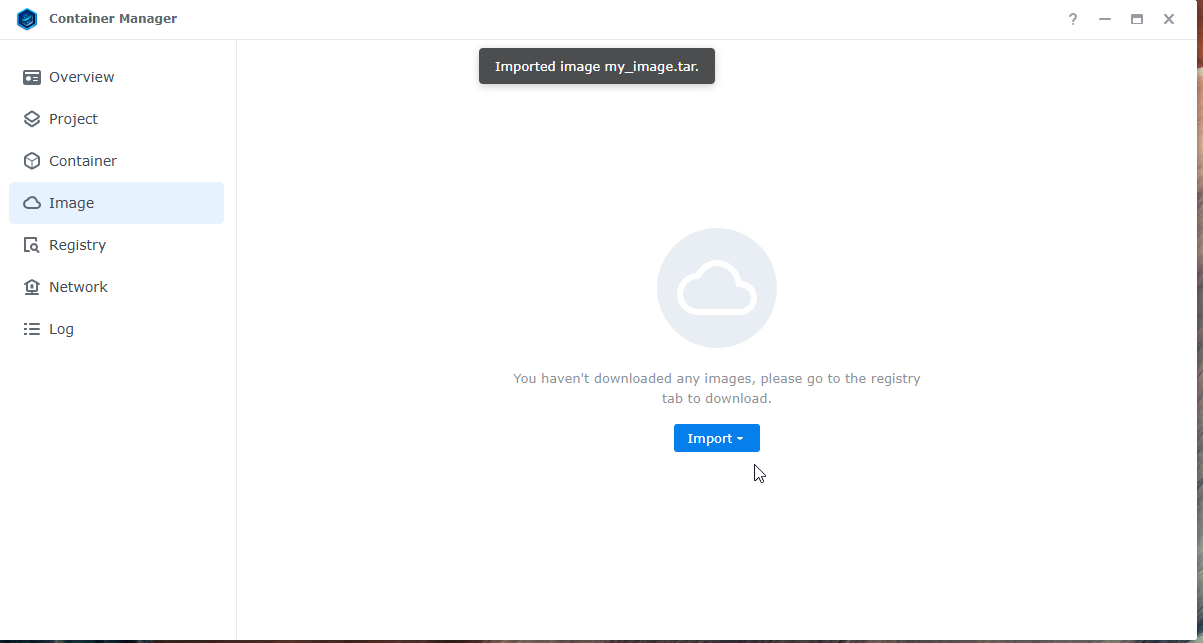
Task: Go to the Overview section label
Action: [81, 77]
